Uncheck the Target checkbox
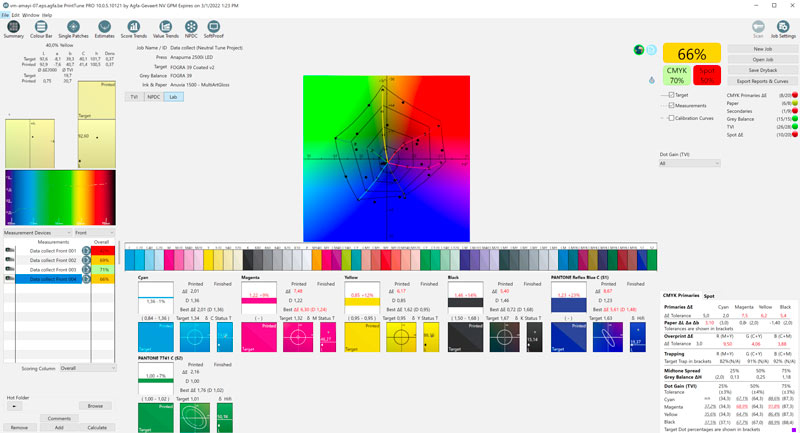 pos(671,95)
